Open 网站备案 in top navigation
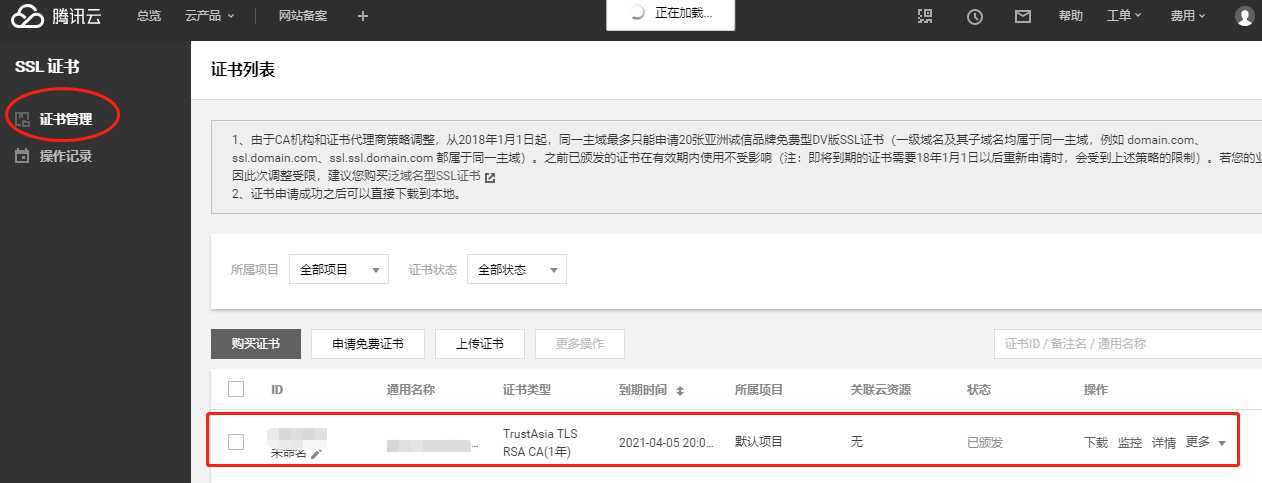The width and height of the screenshot is (1262, 483). [x=303, y=16]
